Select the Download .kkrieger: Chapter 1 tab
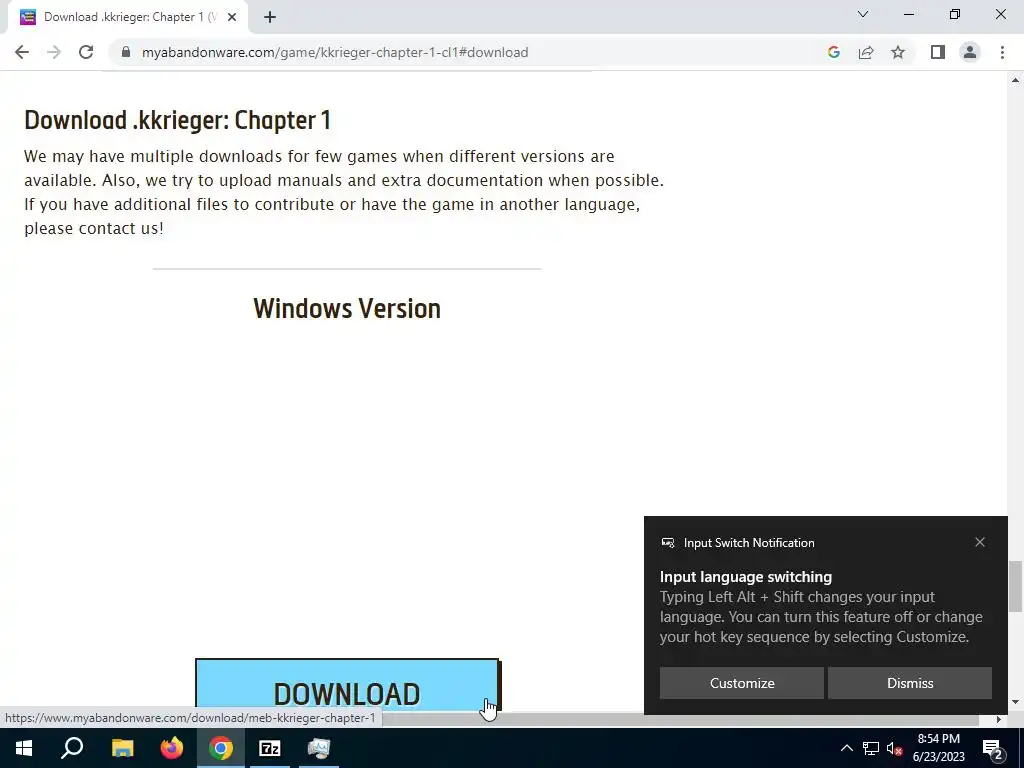The height and width of the screenshot is (768, 1024). (127, 17)
